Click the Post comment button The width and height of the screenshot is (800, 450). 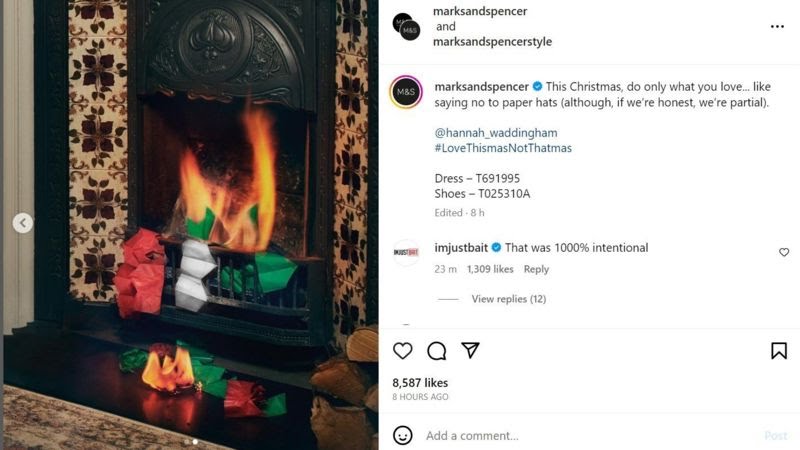click(x=776, y=436)
